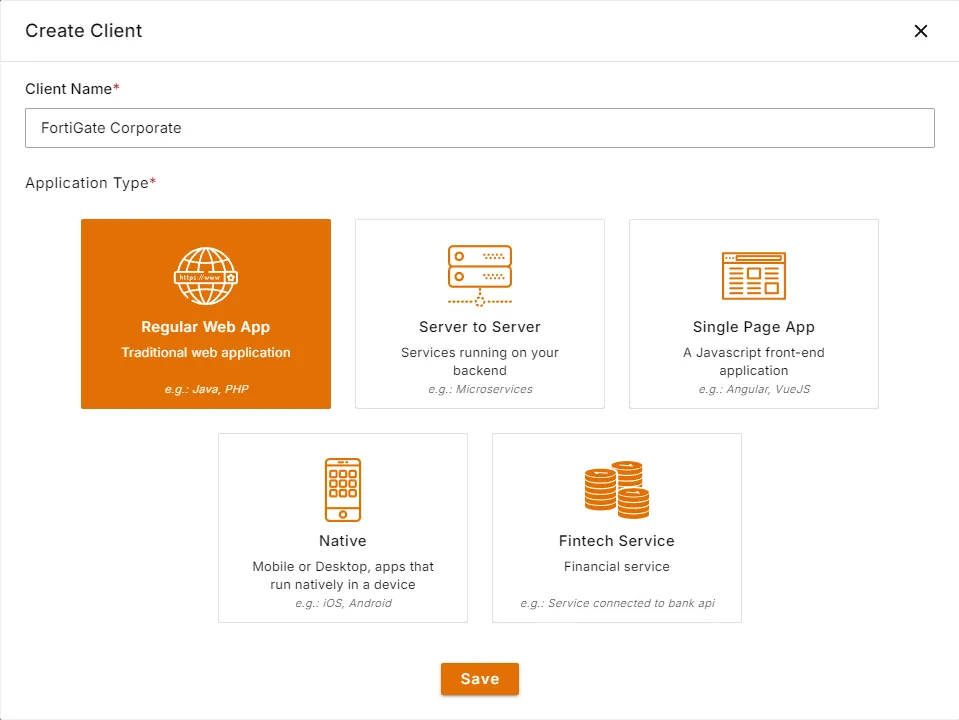The width and height of the screenshot is (959, 720).
Task: Click the e.g.: Microservices example text
Action: [480, 389]
